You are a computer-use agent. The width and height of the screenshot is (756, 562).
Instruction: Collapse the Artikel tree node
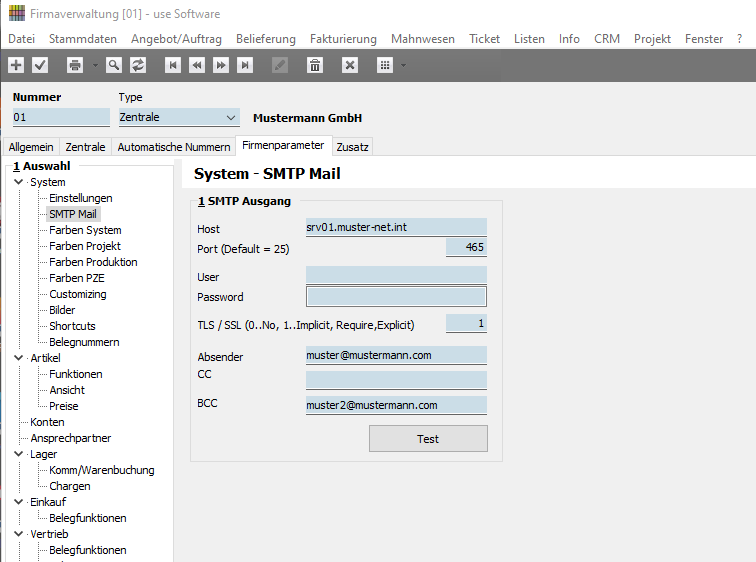coord(18,358)
